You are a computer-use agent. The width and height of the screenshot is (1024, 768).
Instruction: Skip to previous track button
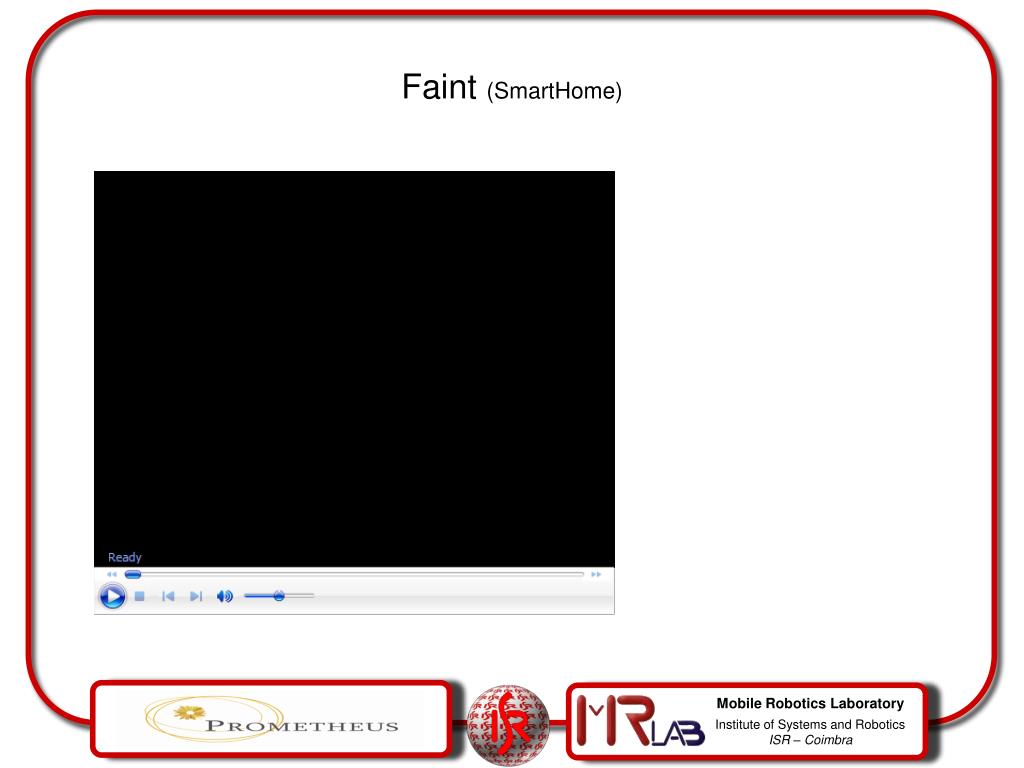click(168, 596)
